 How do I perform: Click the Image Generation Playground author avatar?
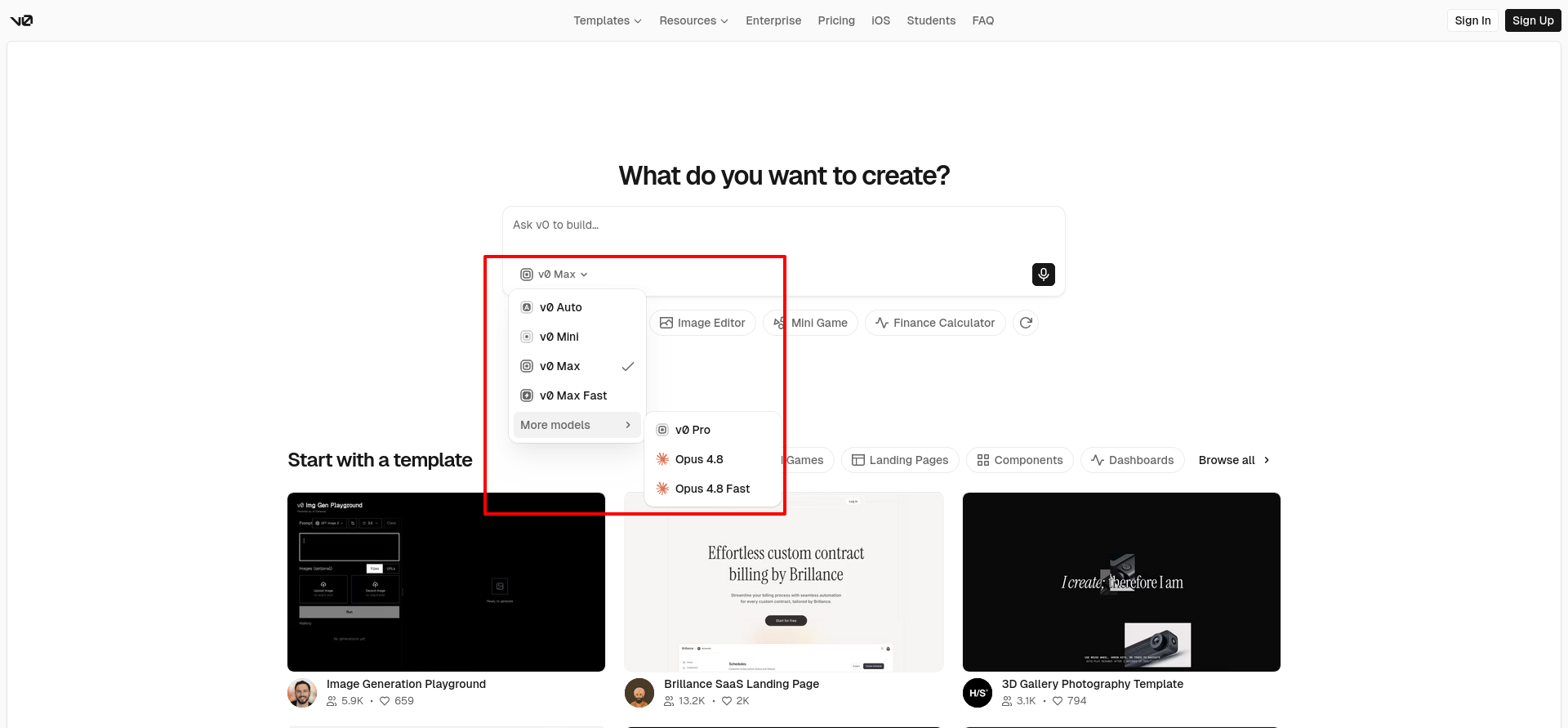pos(302,693)
